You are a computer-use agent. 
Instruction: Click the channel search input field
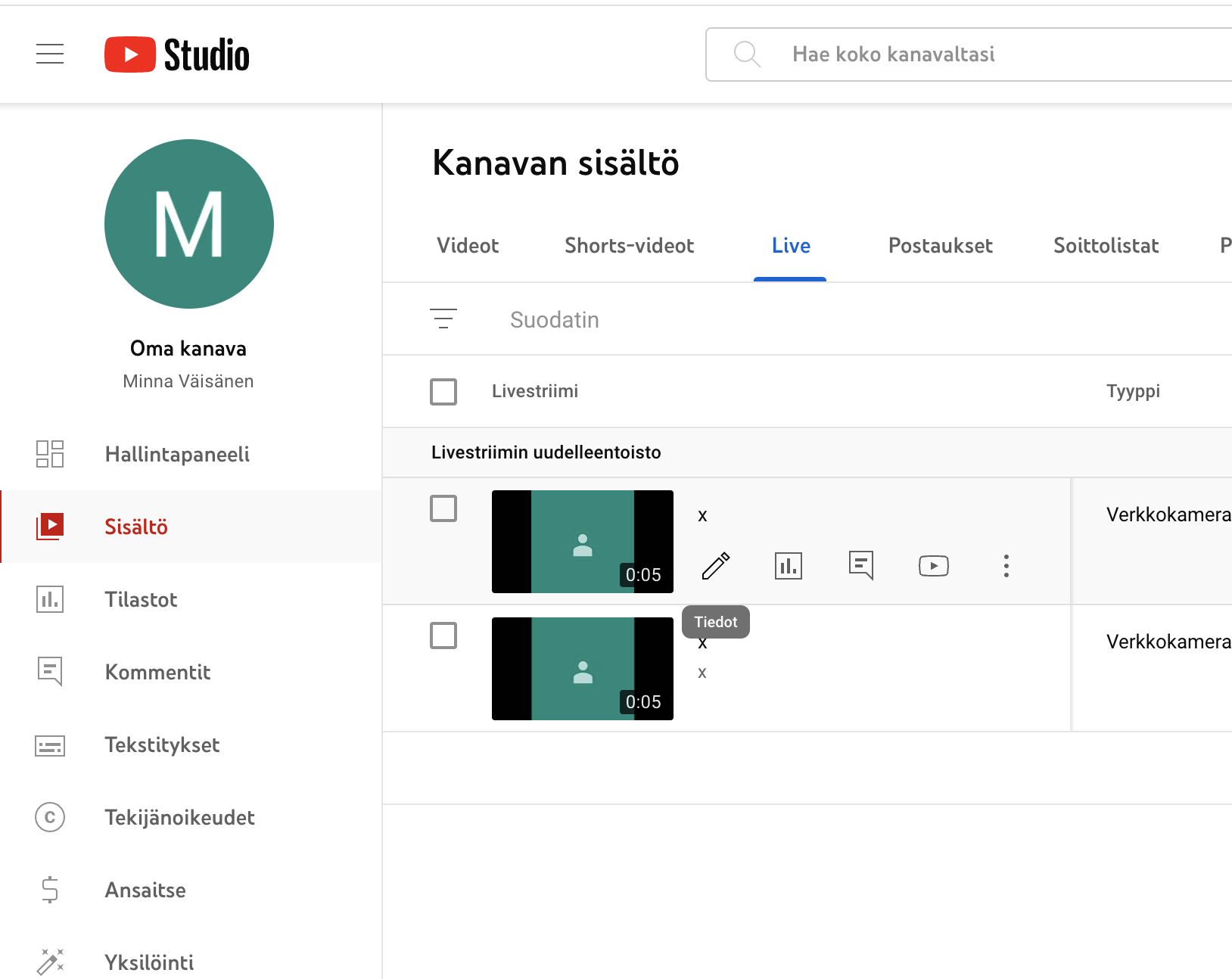(x=984, y=54)
